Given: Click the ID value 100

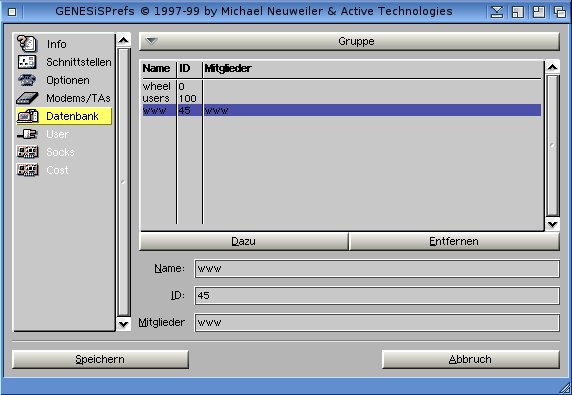Looking at the screenshot, I should point(188,98).
